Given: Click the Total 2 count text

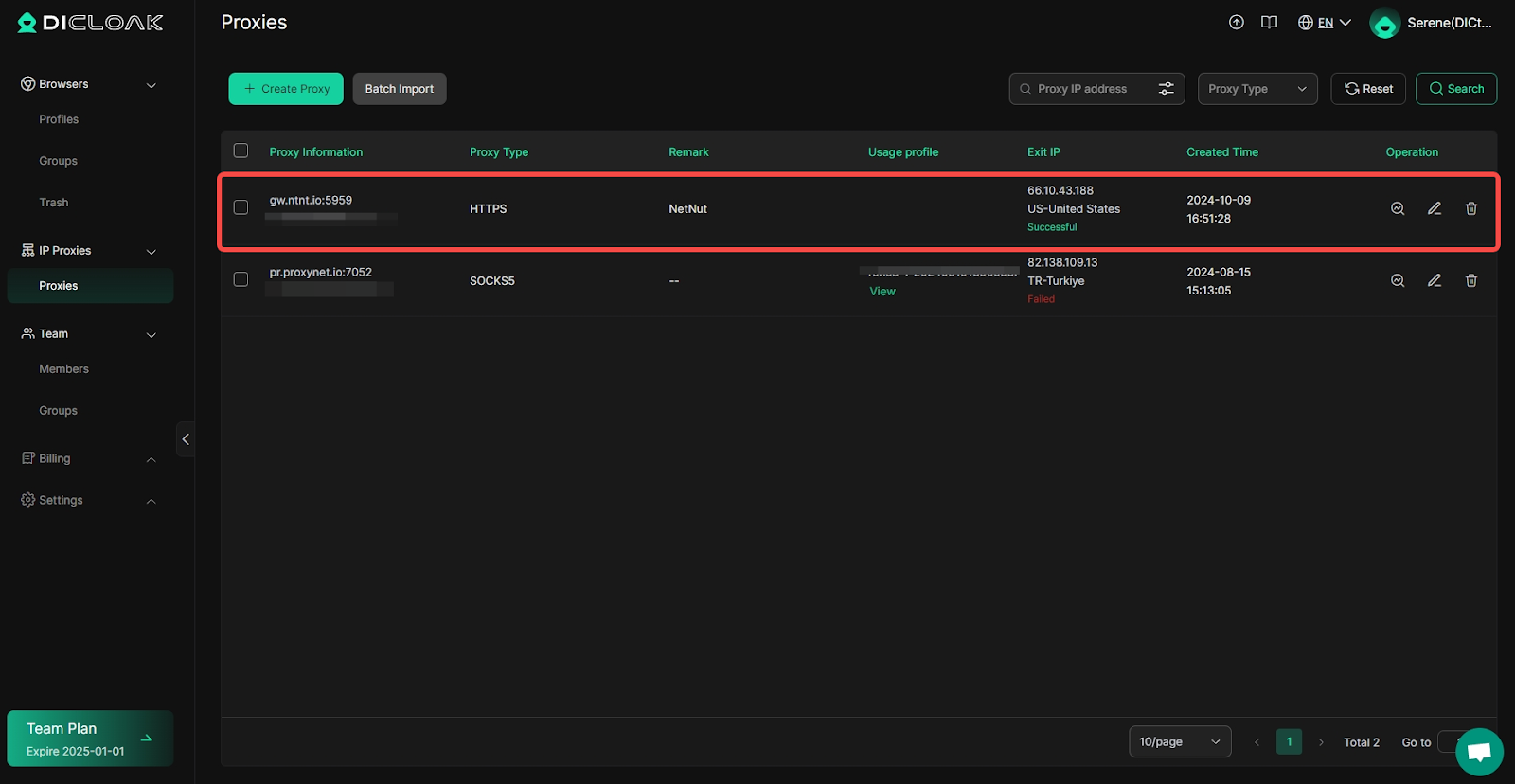Looking at the screenshot, I should [x=1362, y=742].
